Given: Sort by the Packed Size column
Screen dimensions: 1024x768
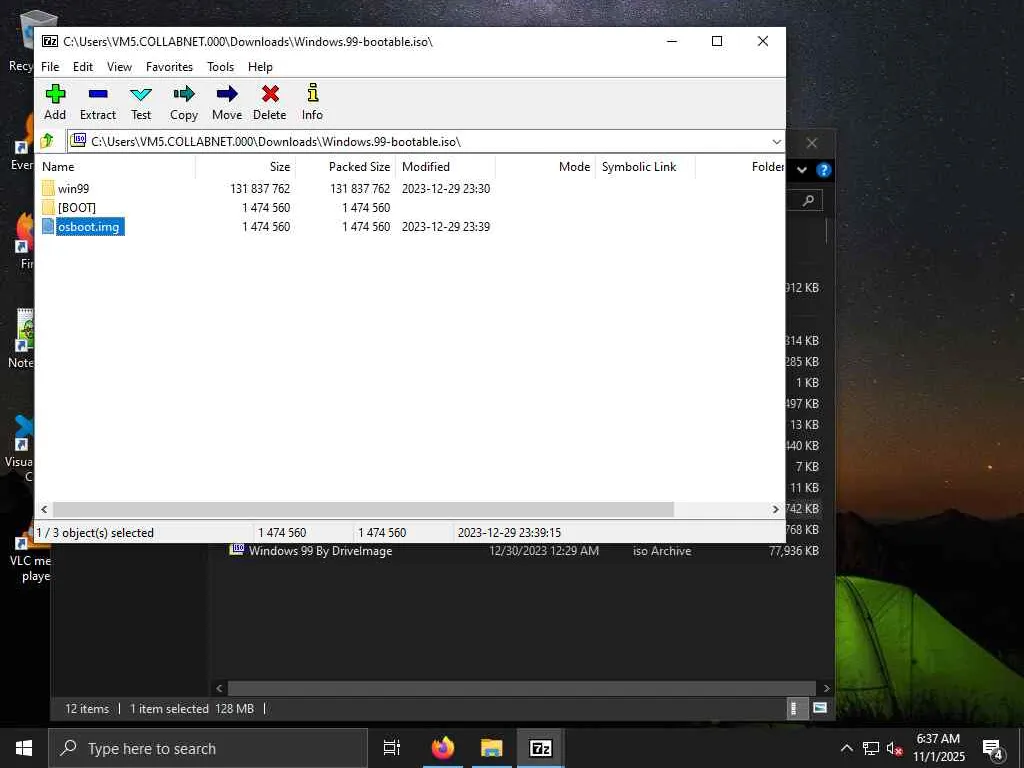Looking at the screenshot, I should [345, 167].
